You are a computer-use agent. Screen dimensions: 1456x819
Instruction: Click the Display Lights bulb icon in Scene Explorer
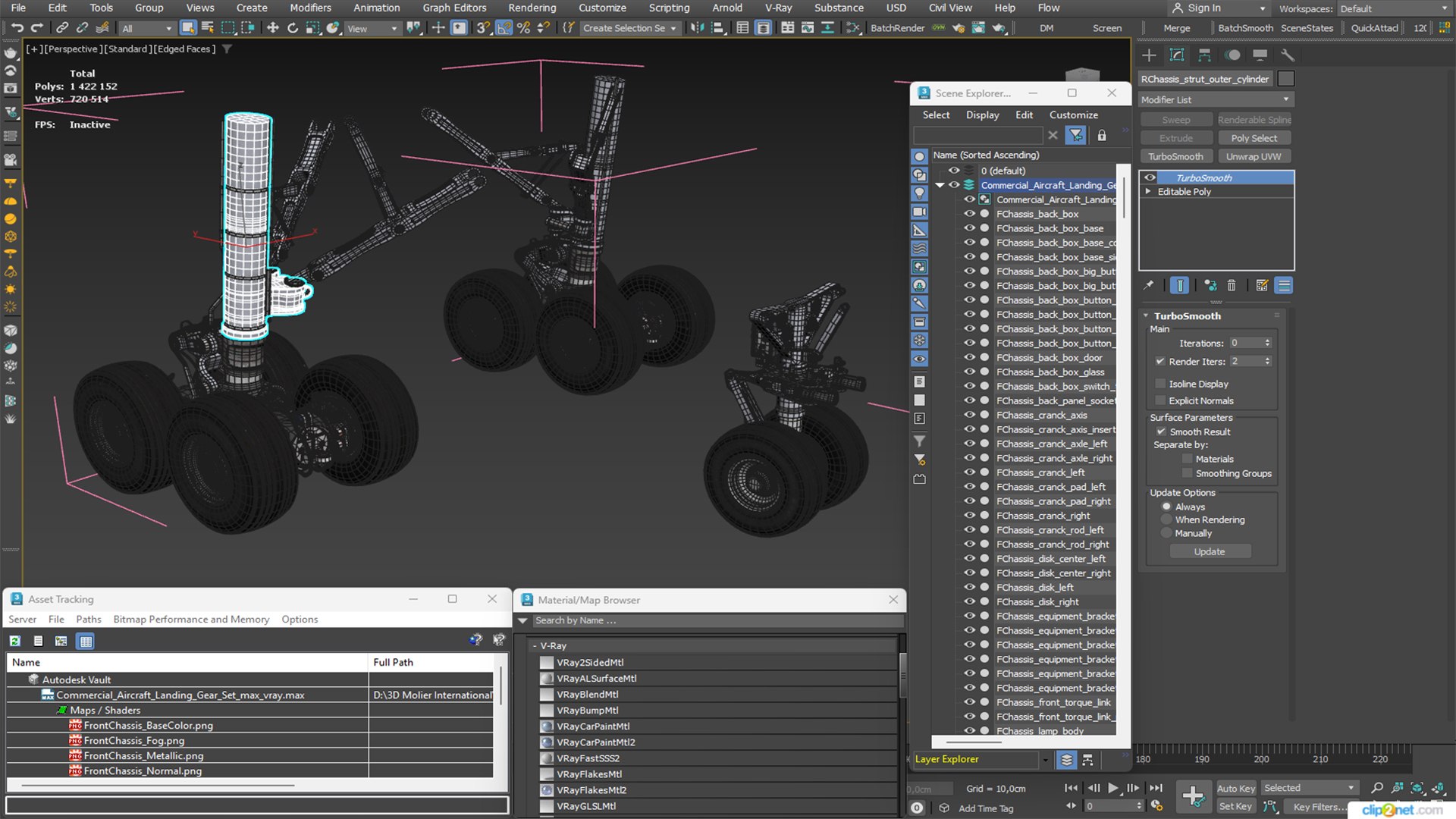click(x=919, y=193)
